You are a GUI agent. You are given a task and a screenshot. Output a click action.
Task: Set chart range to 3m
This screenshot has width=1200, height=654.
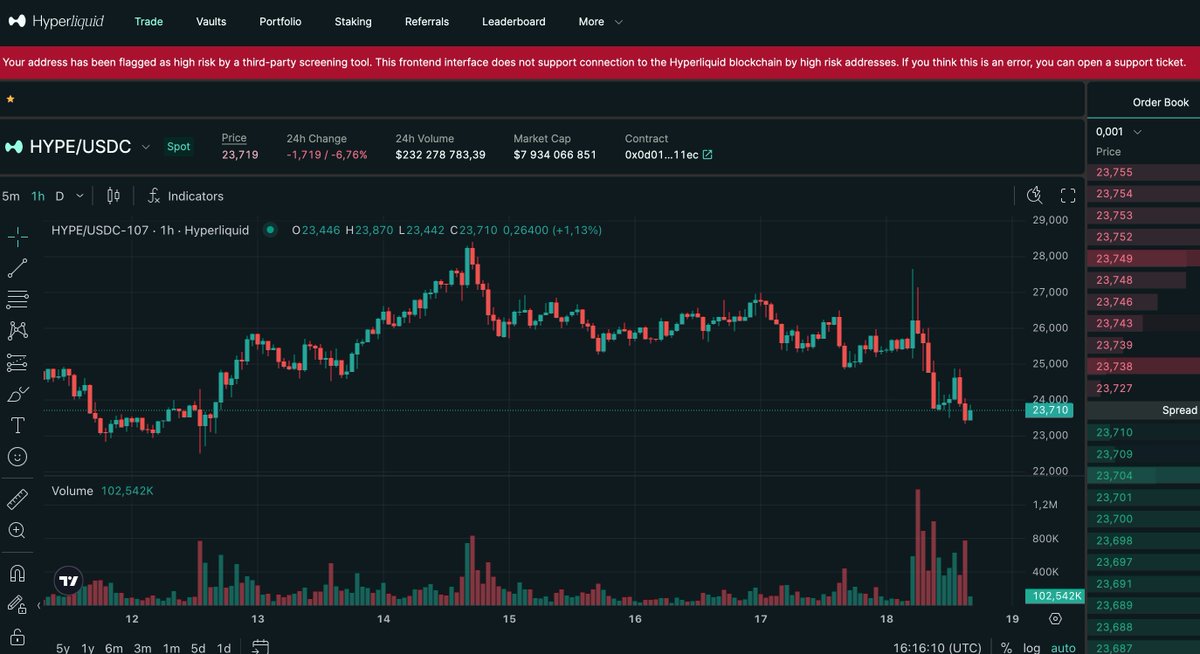click(x=142, y=648)
